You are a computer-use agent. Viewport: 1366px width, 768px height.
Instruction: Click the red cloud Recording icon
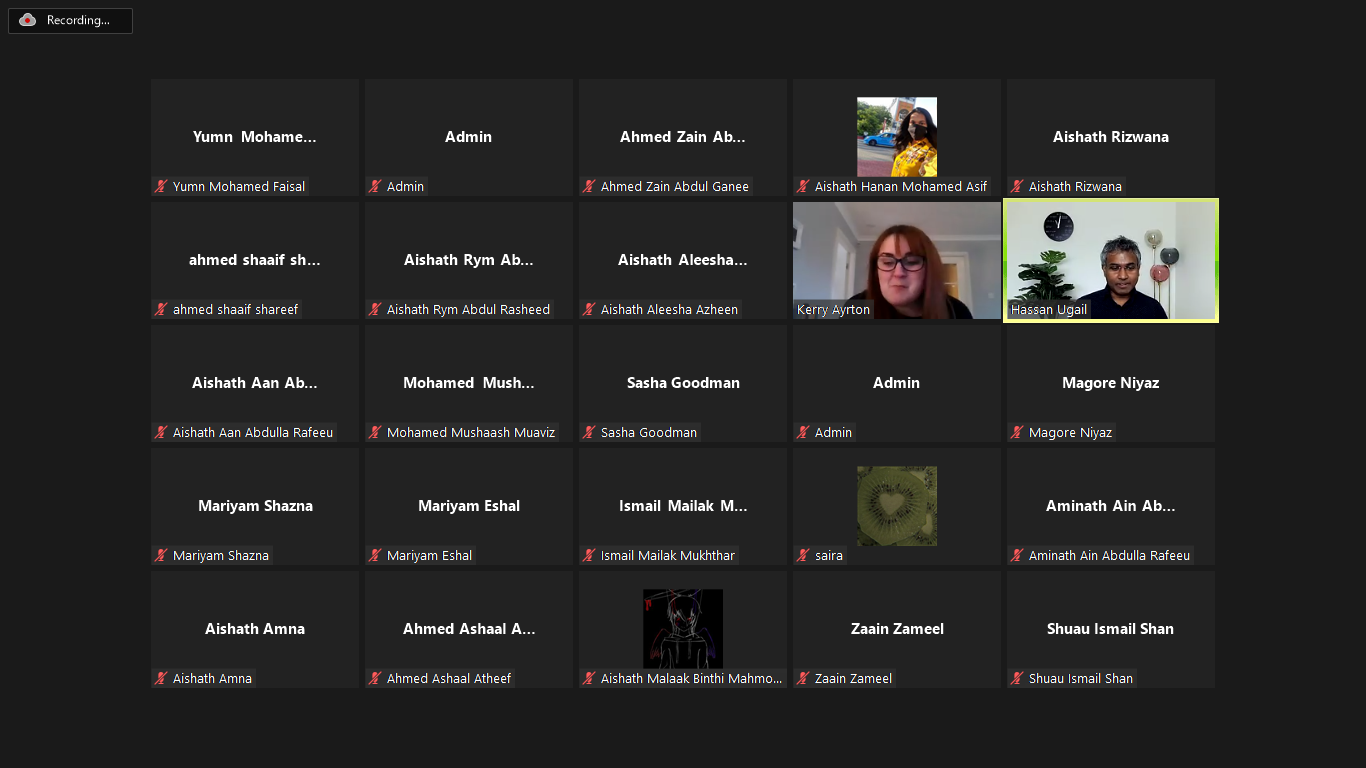pyautogui.click(x=28, y=20)
